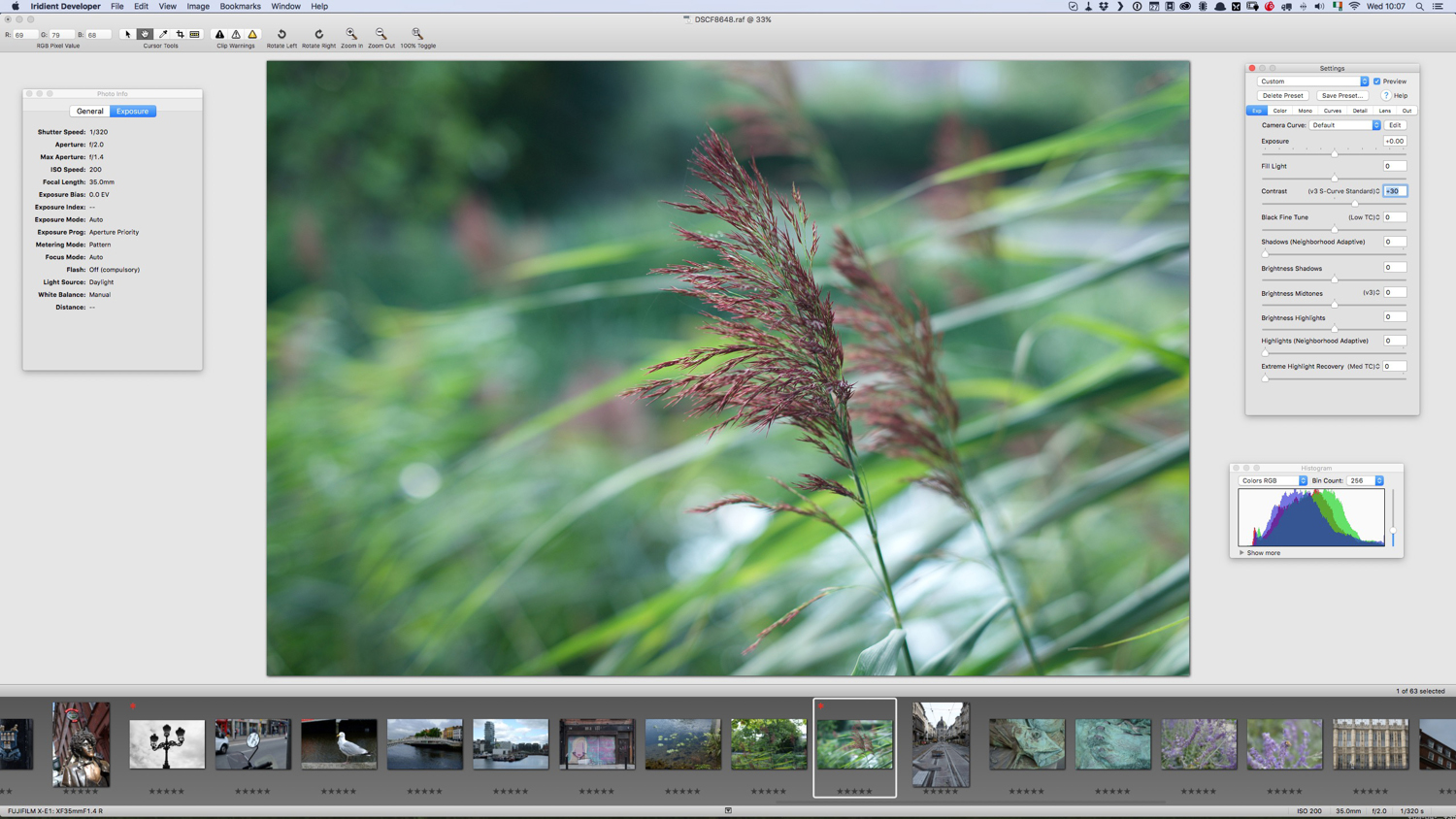Open the Camera Curve dropdown
Viewport: 1456px width, 819px height.
click(x=1344, y=125)
